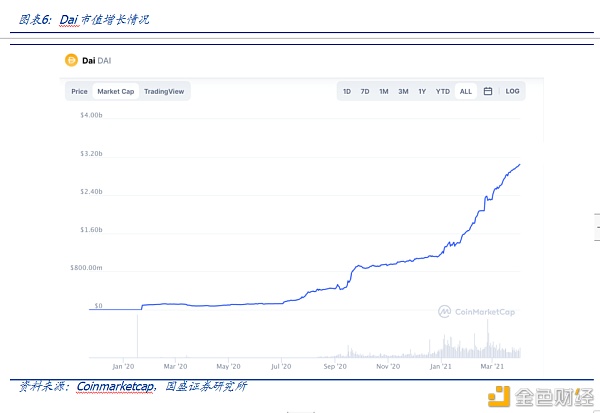Open the TradingView tab
This screenshot has width=600, height=413.
[x=164, y=91]
